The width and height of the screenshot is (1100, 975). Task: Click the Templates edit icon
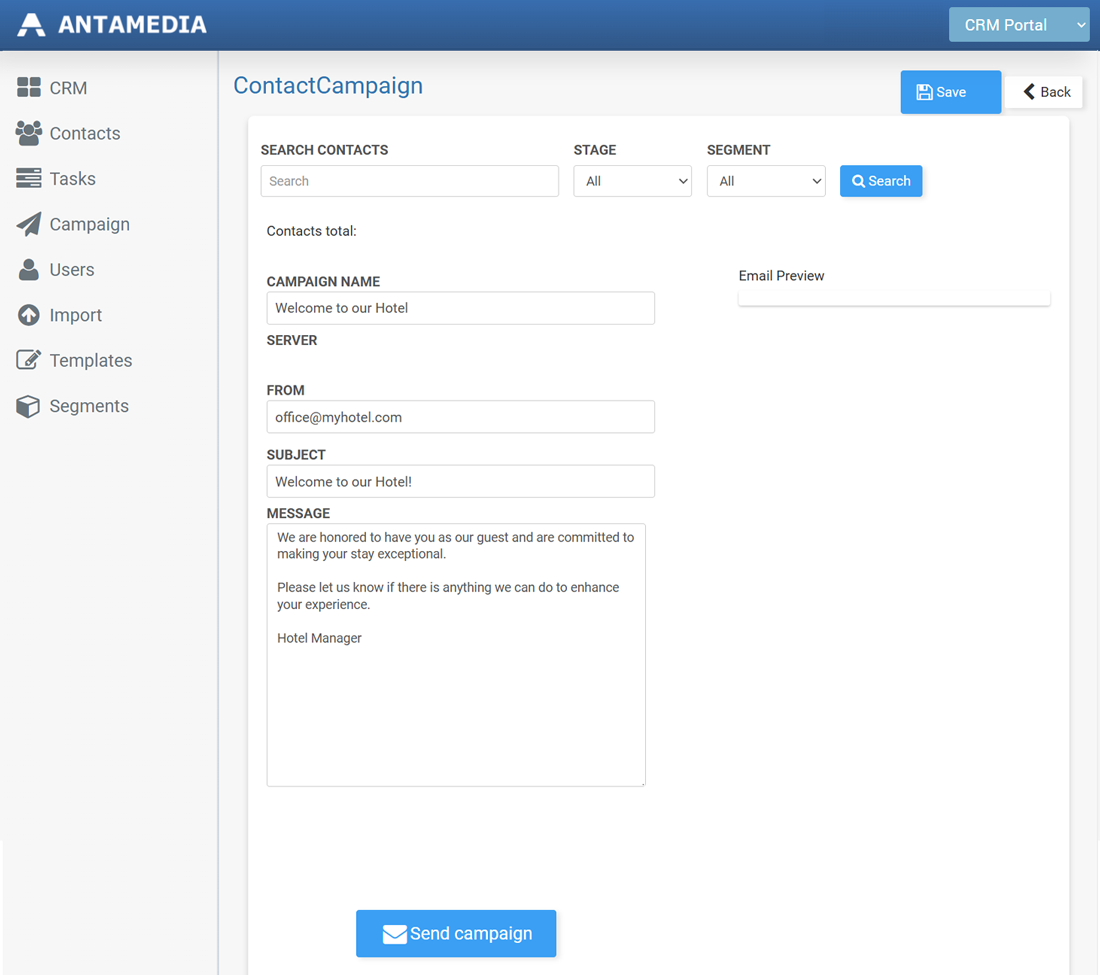coord(29,360)
